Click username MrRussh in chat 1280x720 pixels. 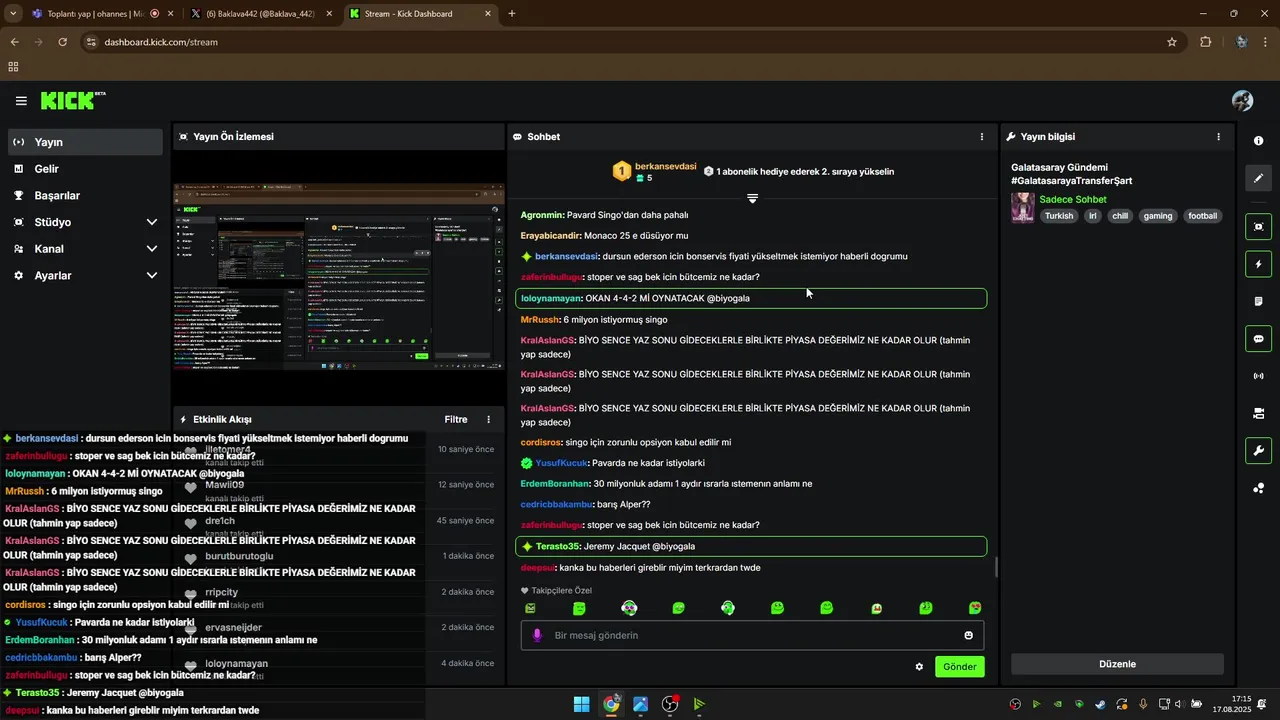click(x=540, y=320)
